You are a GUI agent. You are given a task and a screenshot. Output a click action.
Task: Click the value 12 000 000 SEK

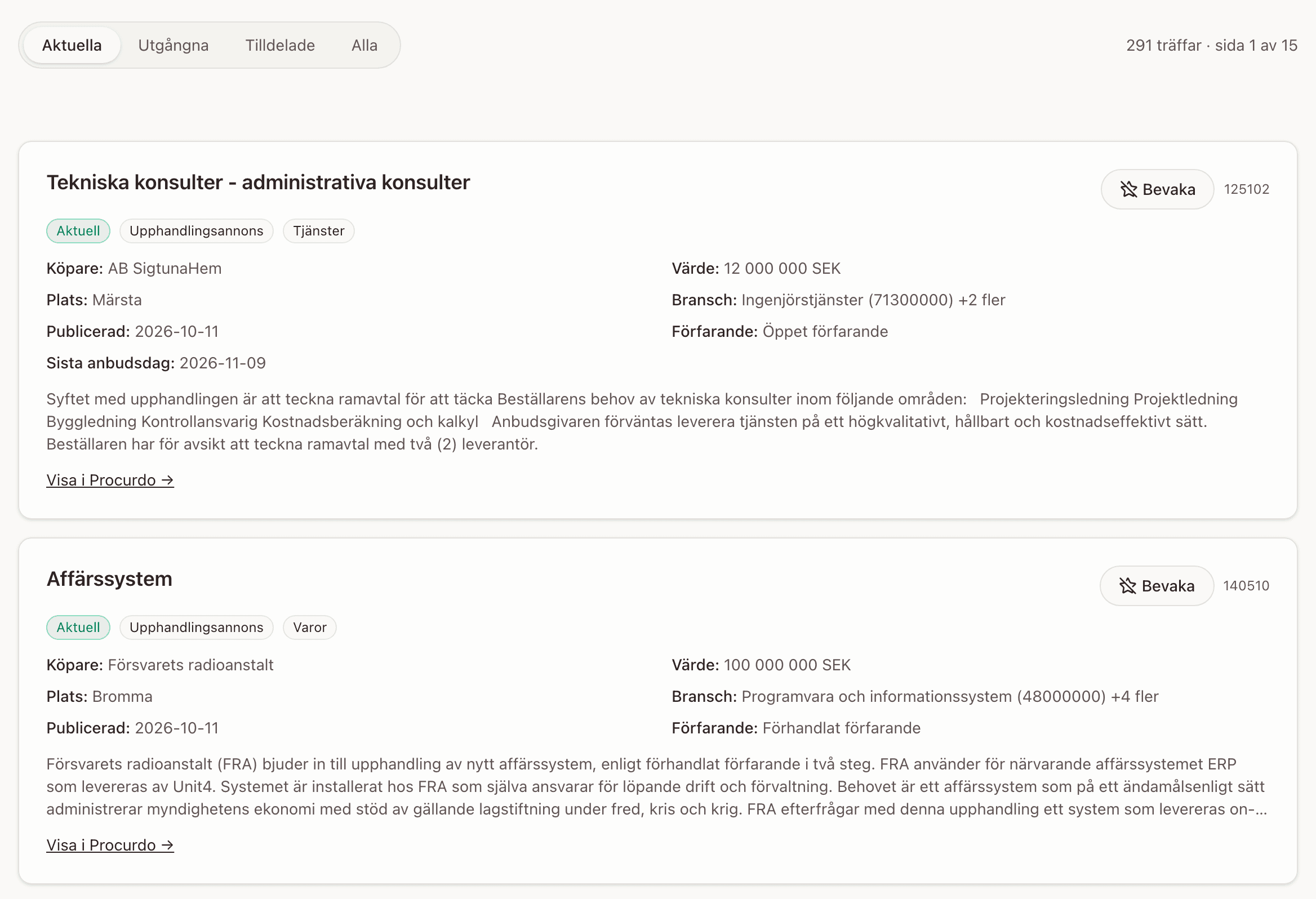coord(782,268)
